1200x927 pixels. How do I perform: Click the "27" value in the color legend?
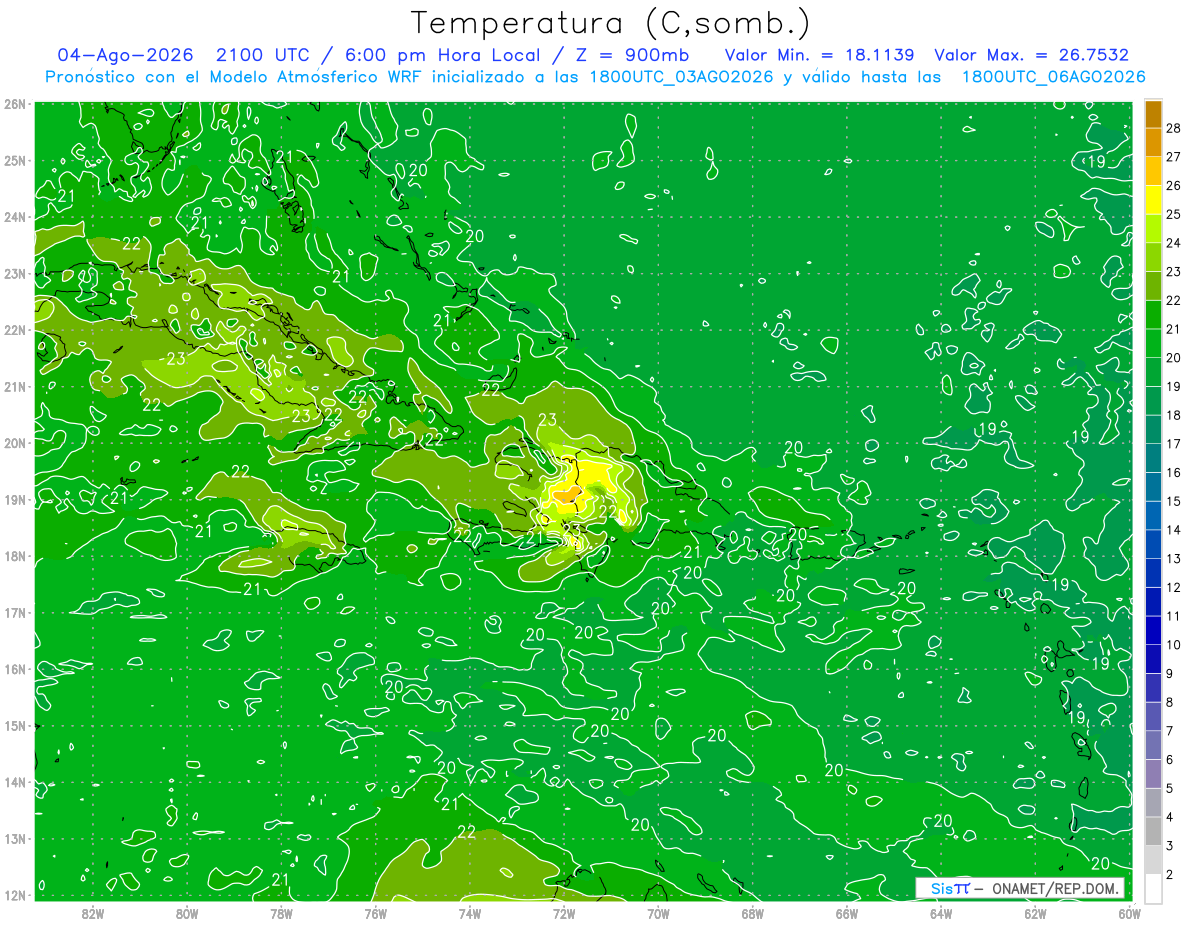pyautogui.click(x=1173, y=157)
